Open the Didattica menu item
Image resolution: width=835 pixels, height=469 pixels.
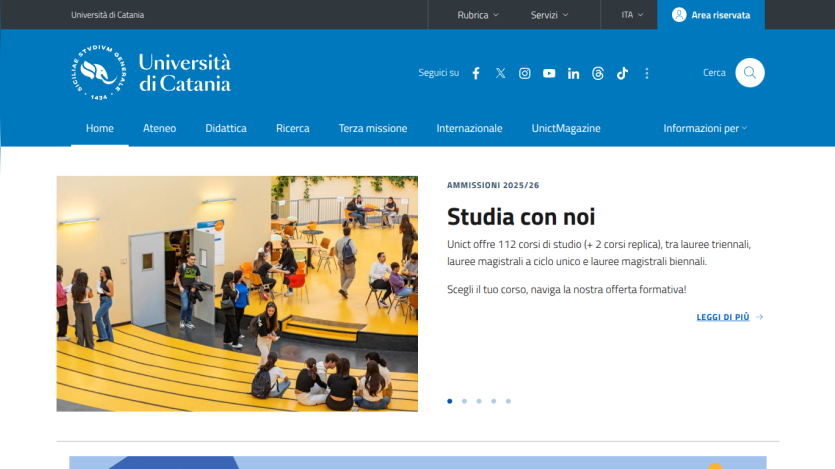226,128
